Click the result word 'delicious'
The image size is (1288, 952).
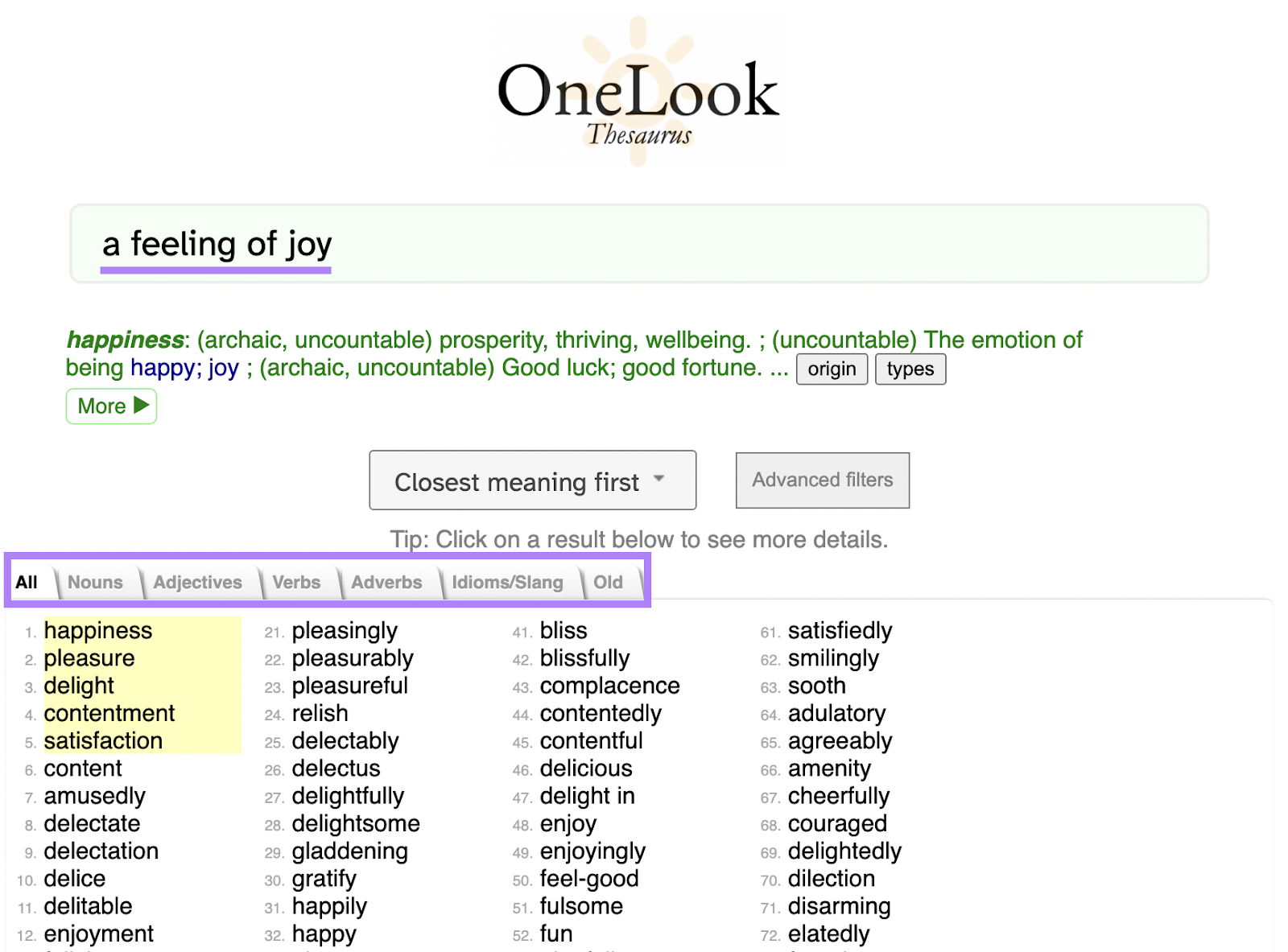586,769
